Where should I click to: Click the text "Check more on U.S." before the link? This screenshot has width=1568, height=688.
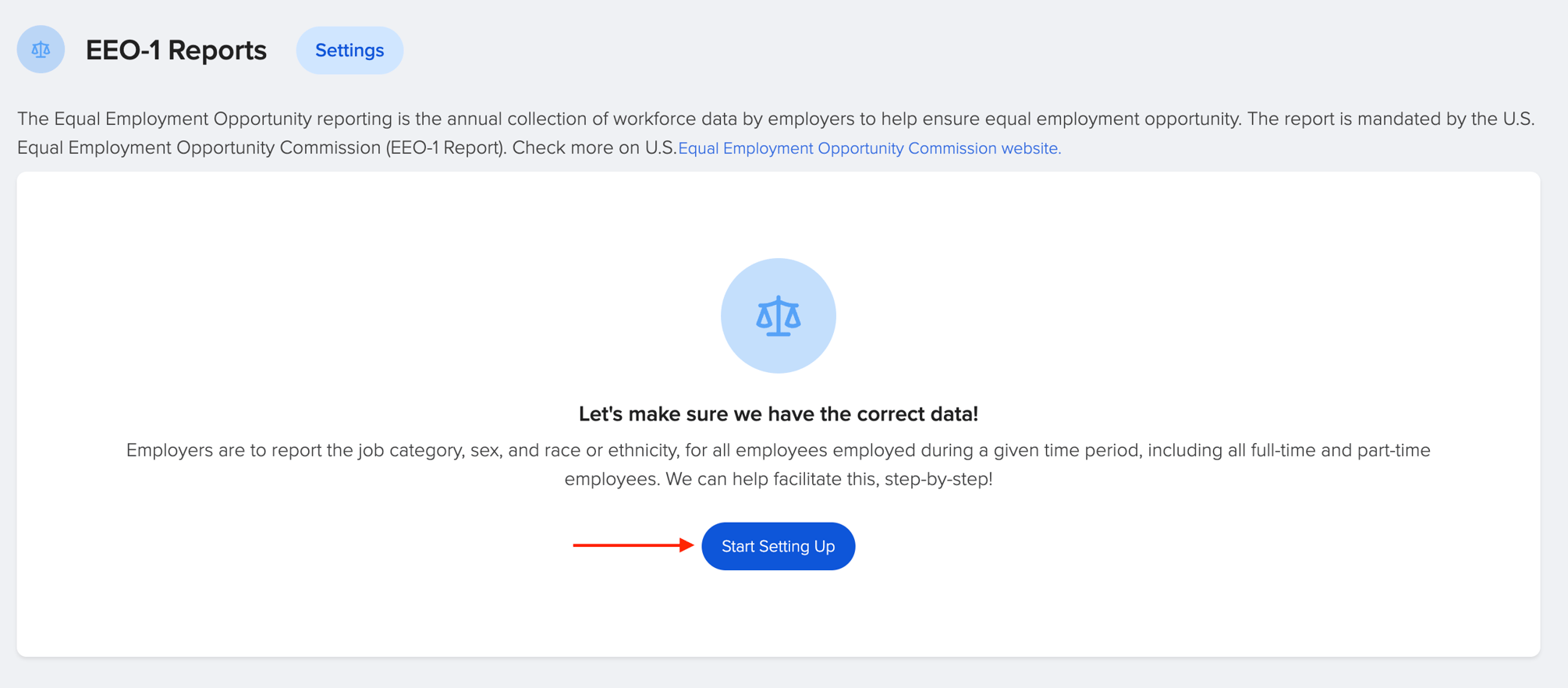tap(594, 148)
